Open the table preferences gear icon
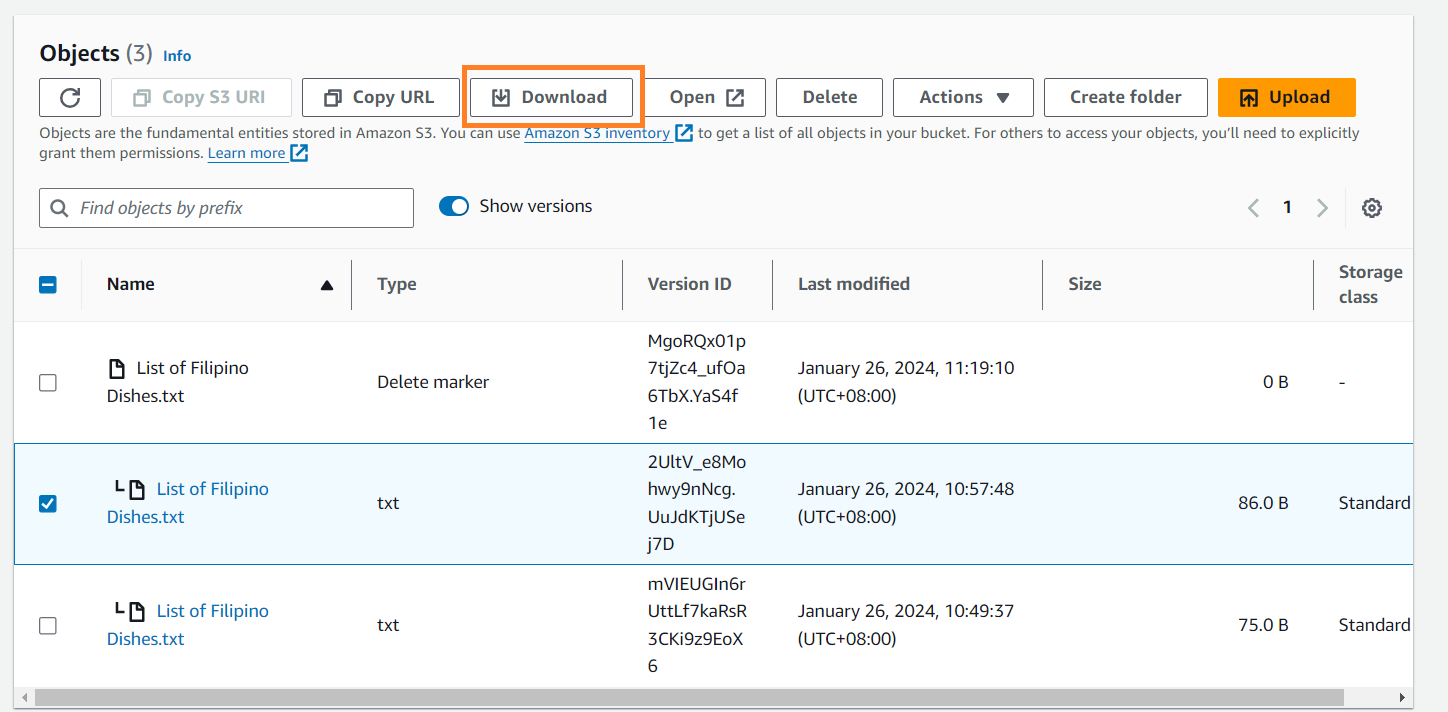This screenshot has height=712, width=1448. (1372, 208)
